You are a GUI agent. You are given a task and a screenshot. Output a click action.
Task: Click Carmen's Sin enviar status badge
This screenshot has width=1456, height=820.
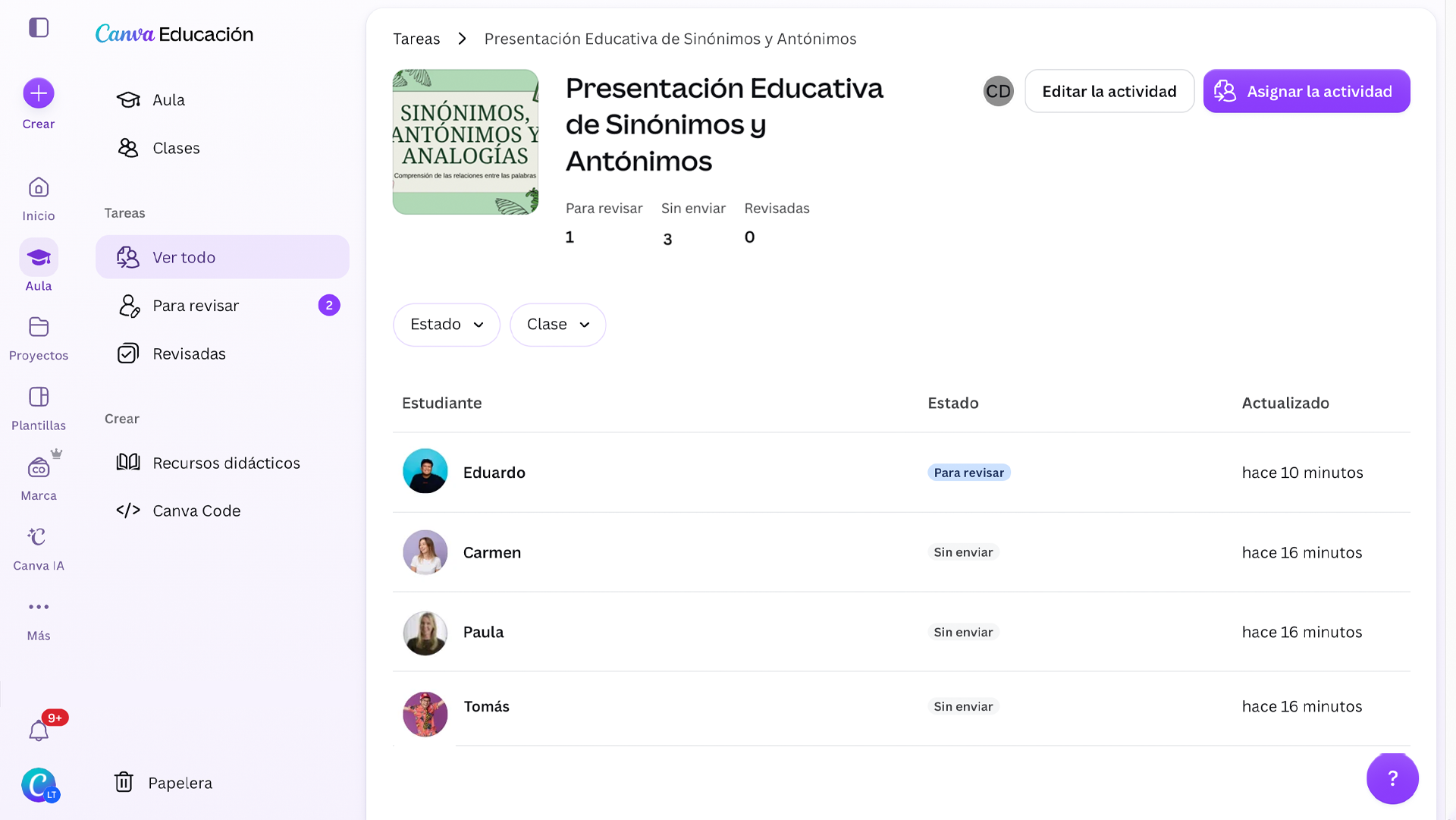(x=963, y=552)
